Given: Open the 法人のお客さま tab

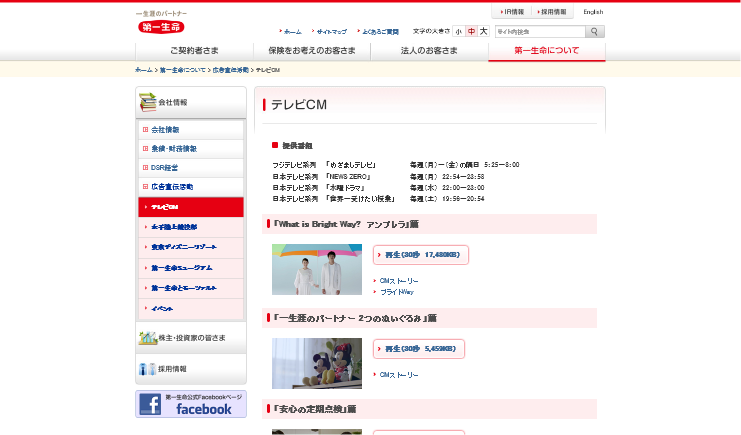Looking at the screenshot, I should coord(429,51).
